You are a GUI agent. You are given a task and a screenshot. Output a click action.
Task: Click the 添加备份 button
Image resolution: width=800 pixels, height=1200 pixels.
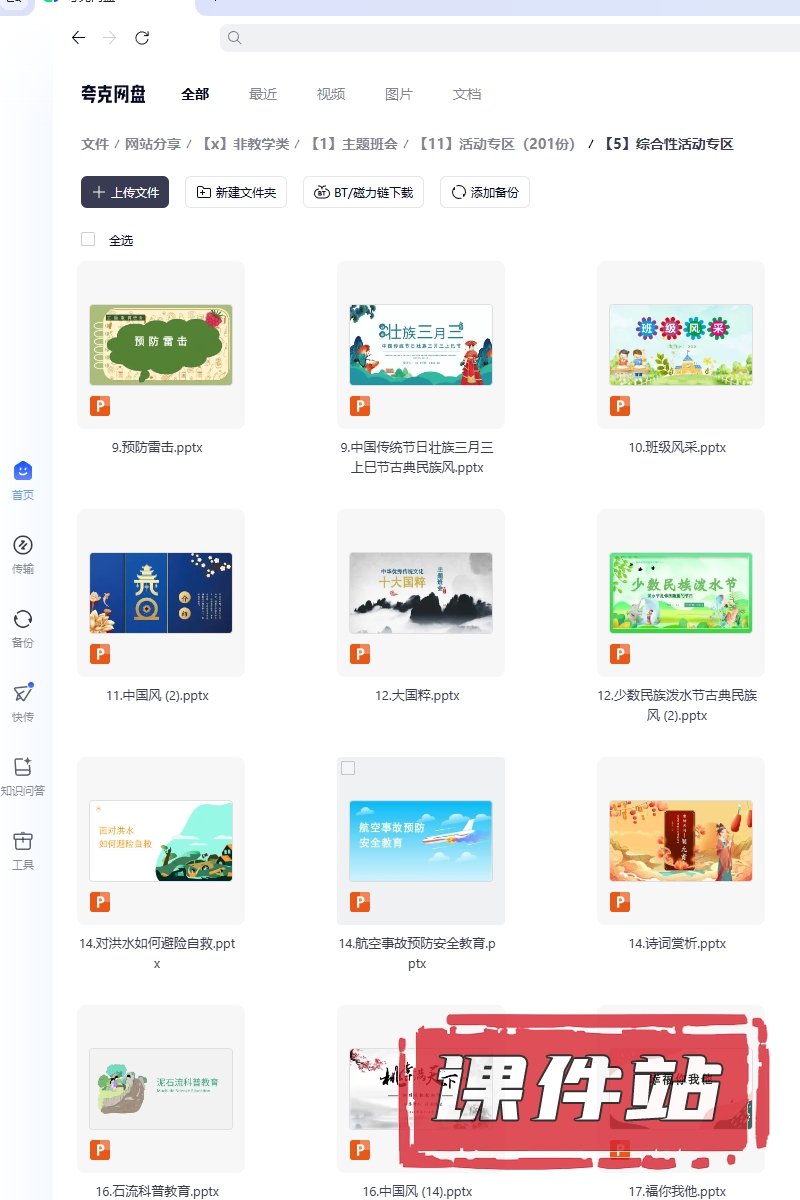click(484, 192)
